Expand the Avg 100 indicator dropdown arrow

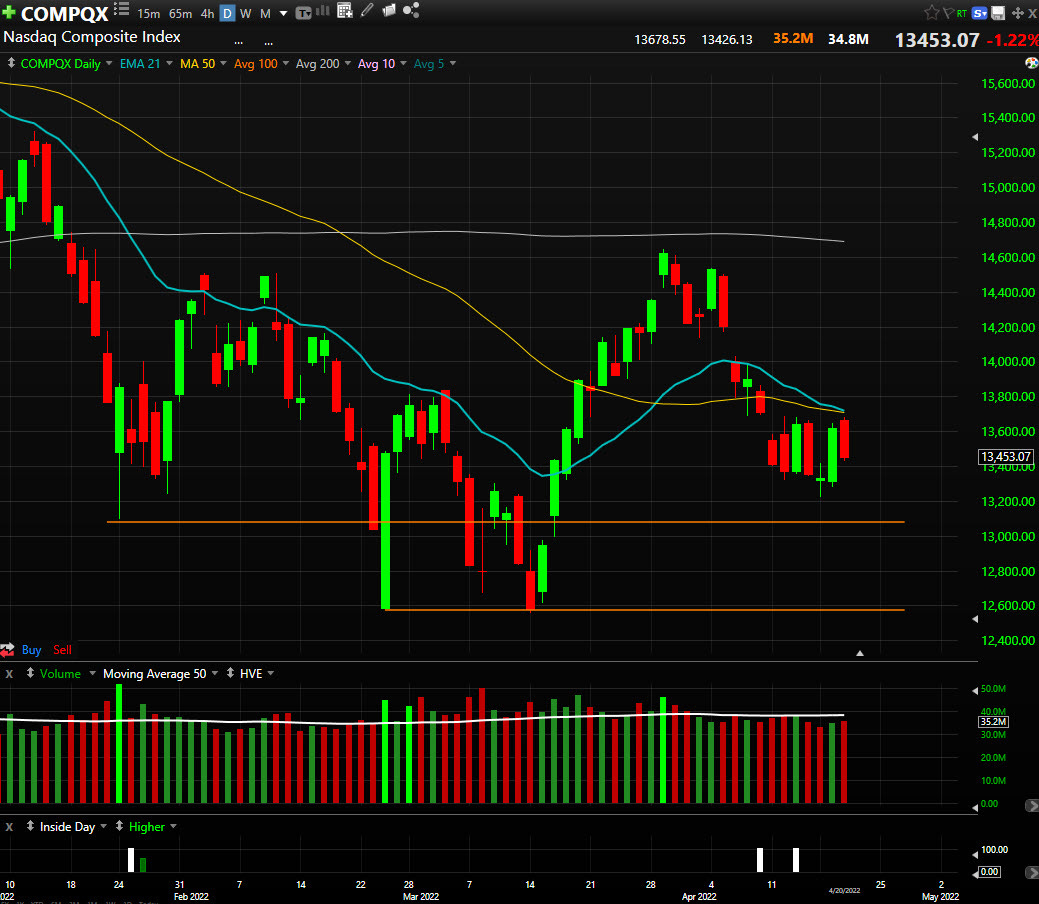[x=286, y=64]
